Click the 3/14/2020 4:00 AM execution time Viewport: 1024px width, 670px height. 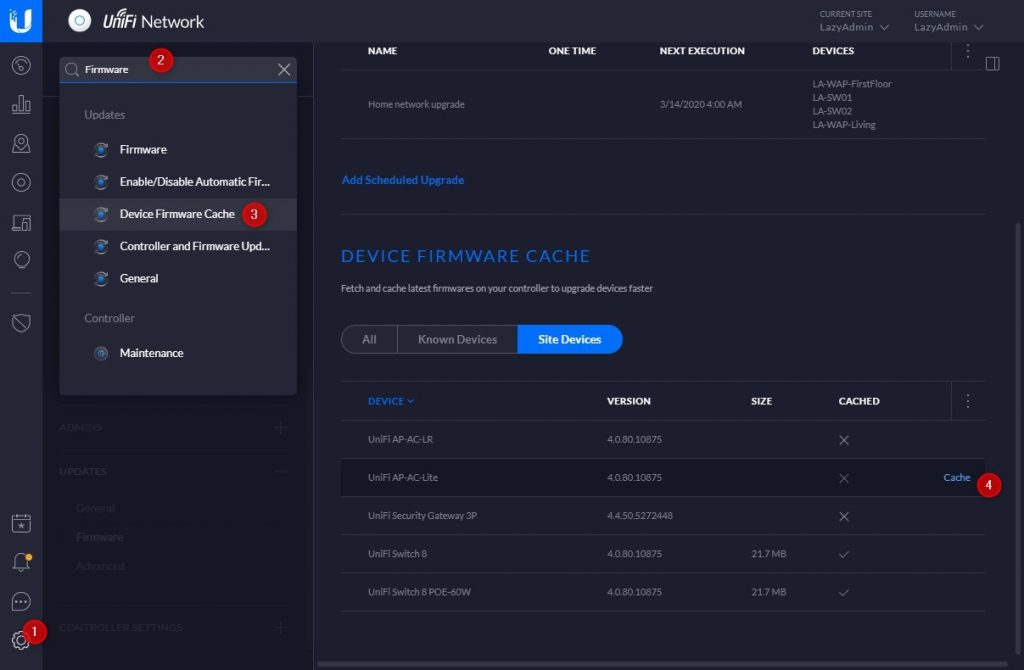tap(701, 104)
